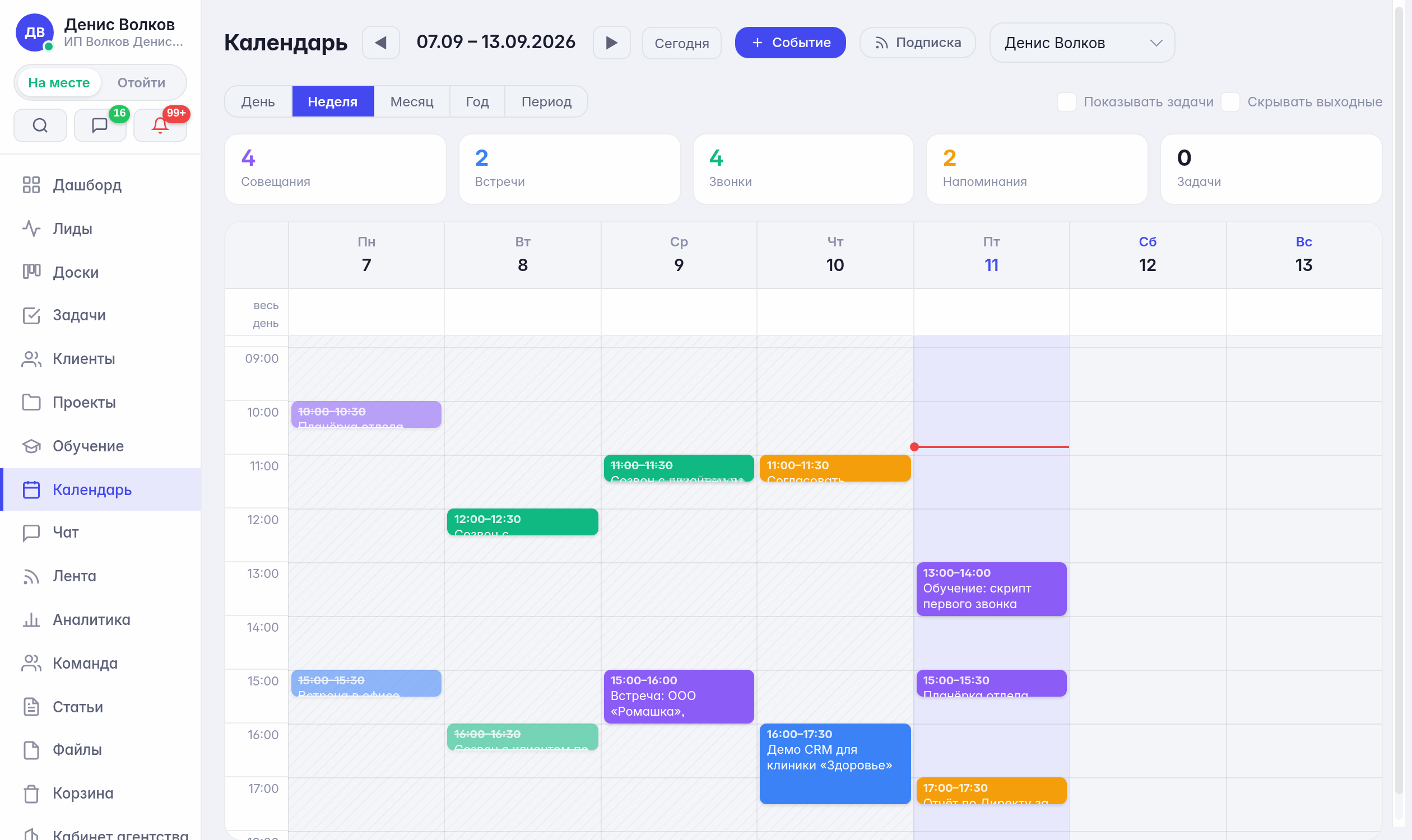This screenshot has width=1412, height=840.
Task: Switch status to На месте
Action: pos(59,83)
